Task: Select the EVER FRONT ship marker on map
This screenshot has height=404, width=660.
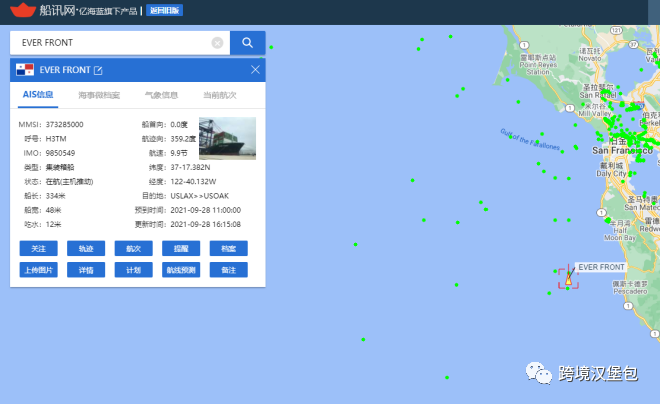Action: (568, 278)
